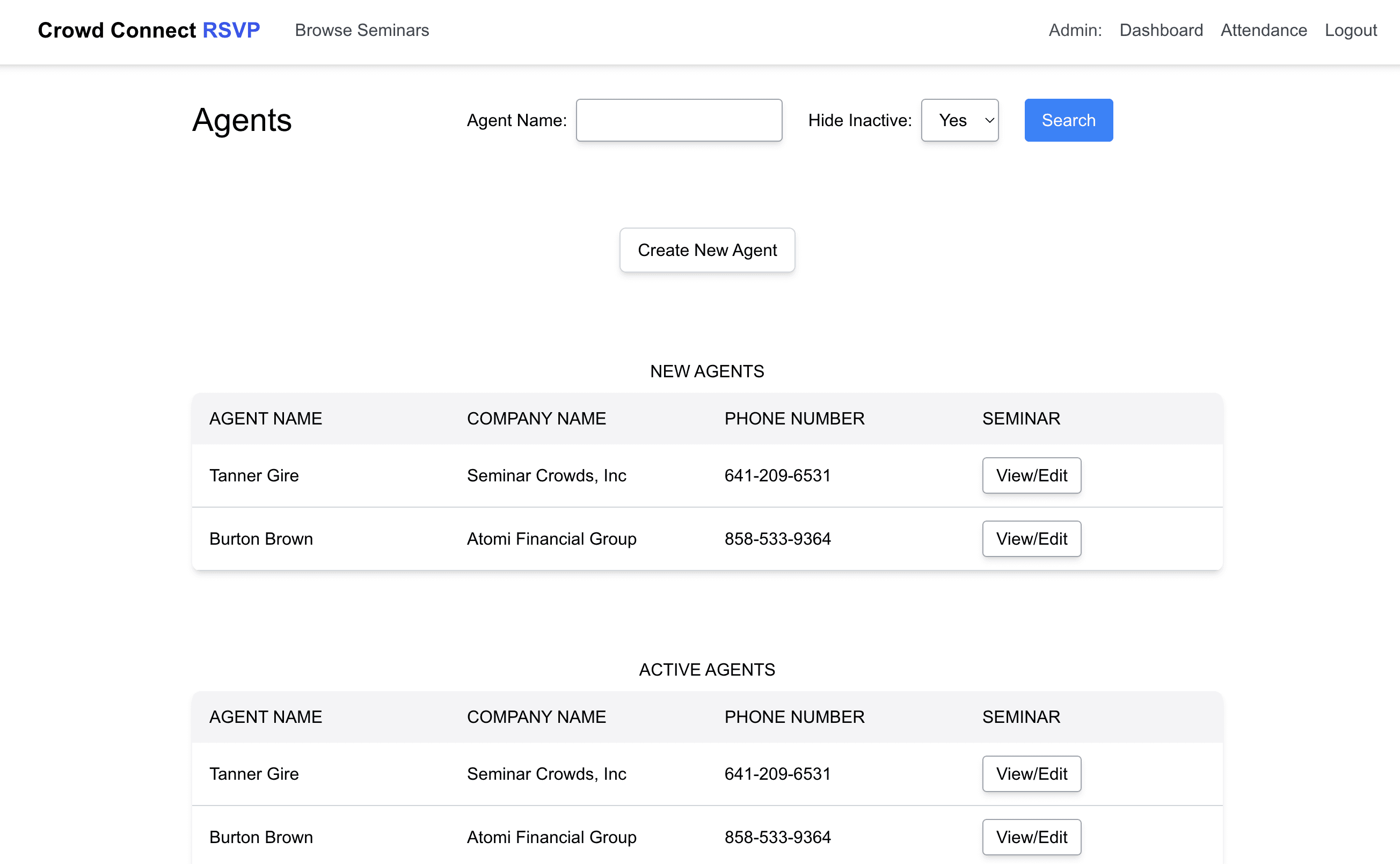This screenshot has height=864, width=1400.
Task: Click View/Edit for Tanner Gire new agent
Action: tap(1031, 475)
